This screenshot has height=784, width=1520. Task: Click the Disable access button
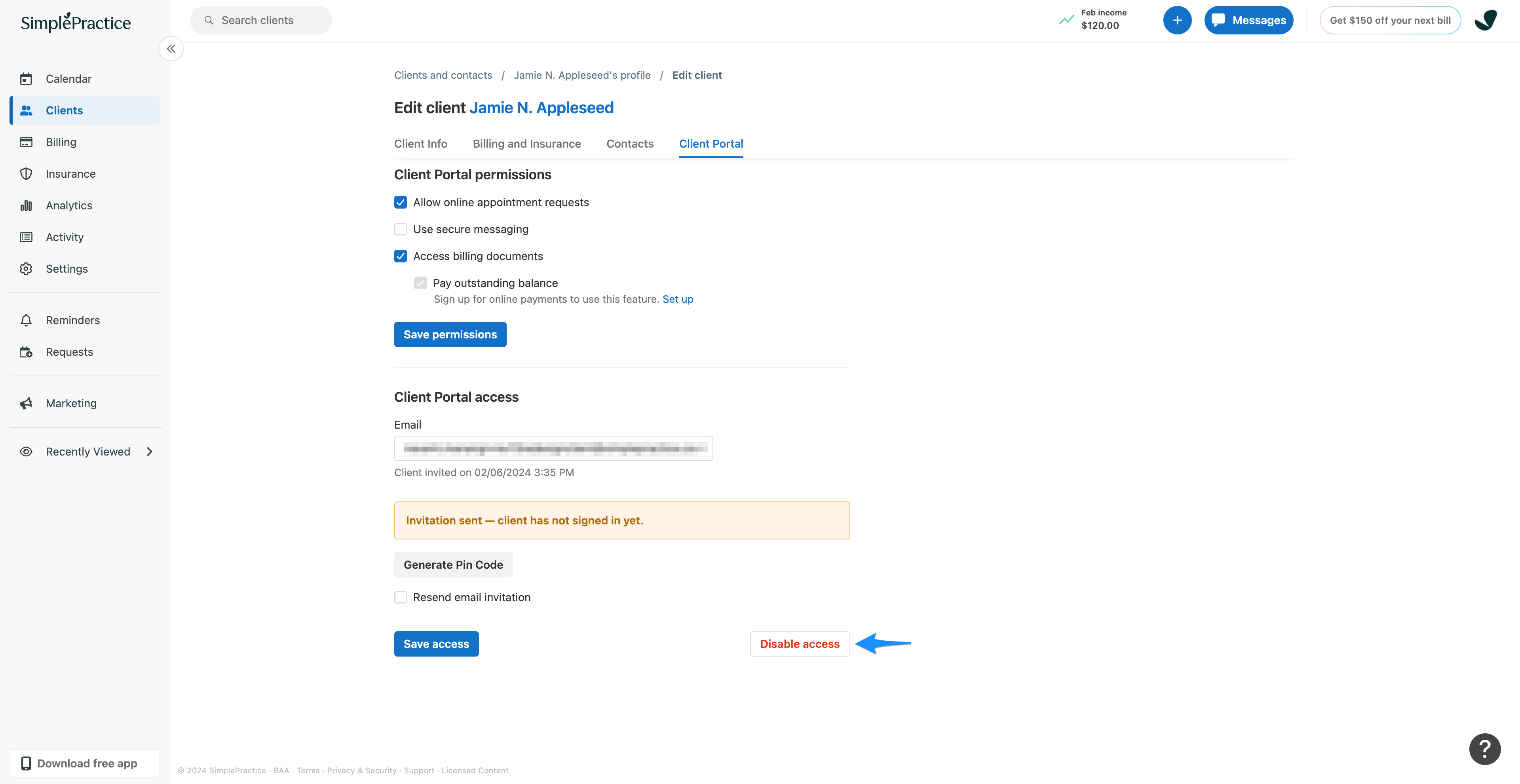pos(800,644)
